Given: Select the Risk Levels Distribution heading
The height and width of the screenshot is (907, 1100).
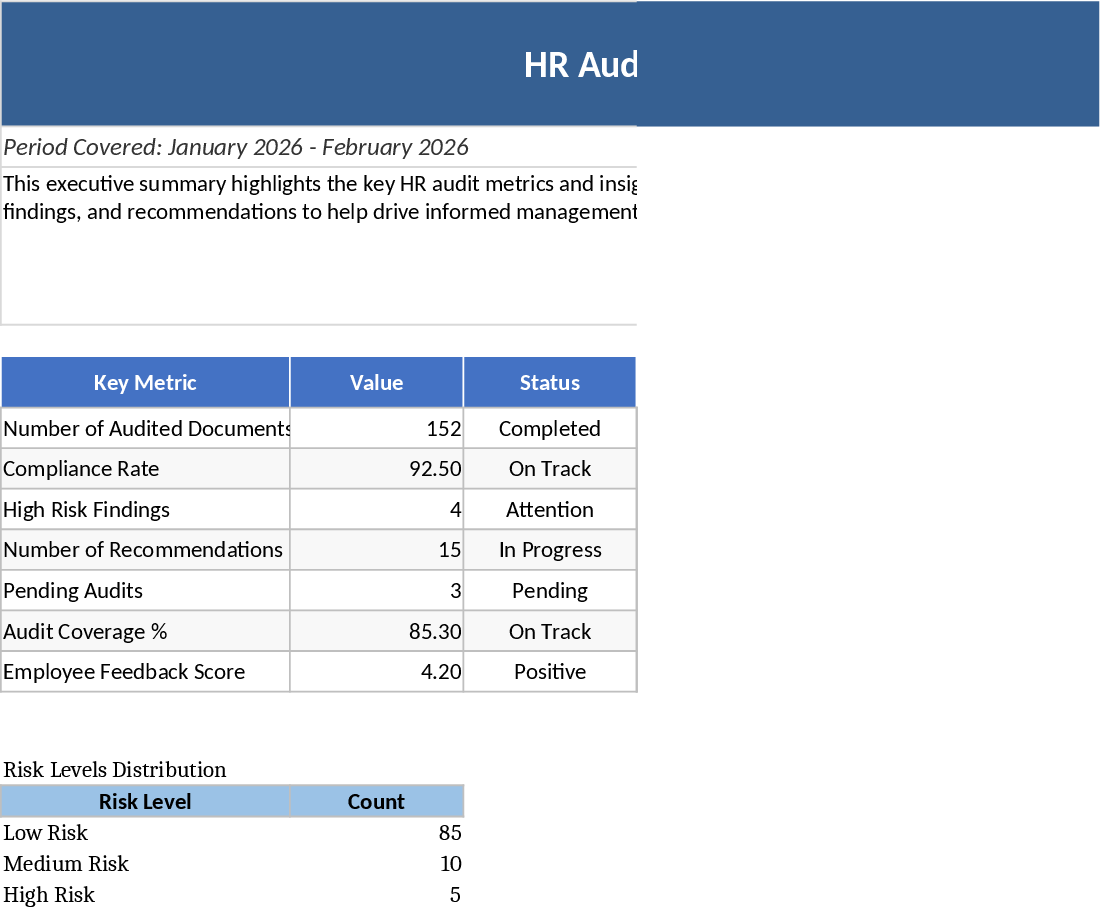Looking at the screenshot, I should pos(115,769).
